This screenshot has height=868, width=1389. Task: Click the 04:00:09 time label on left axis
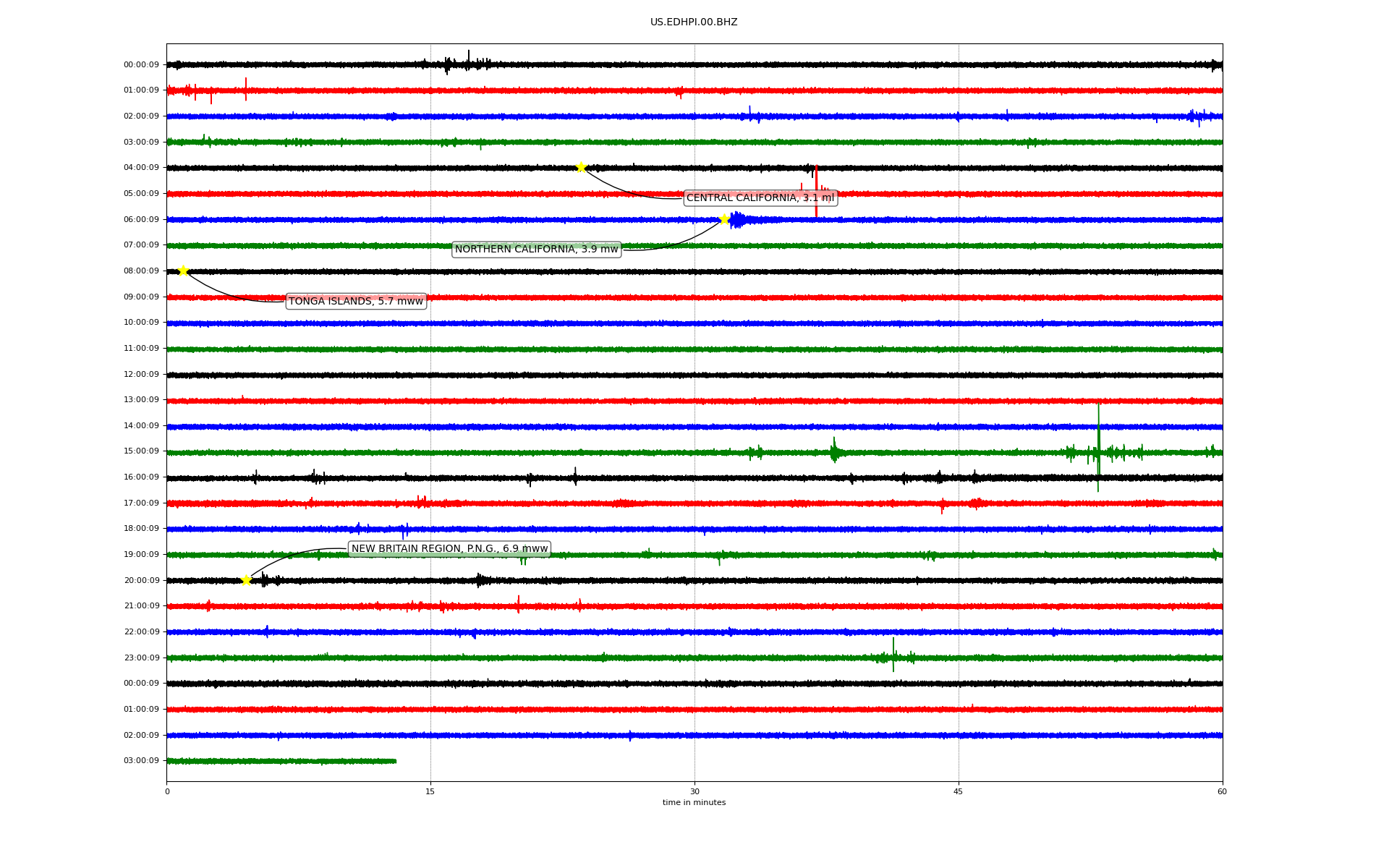click(x=141, y=168)
